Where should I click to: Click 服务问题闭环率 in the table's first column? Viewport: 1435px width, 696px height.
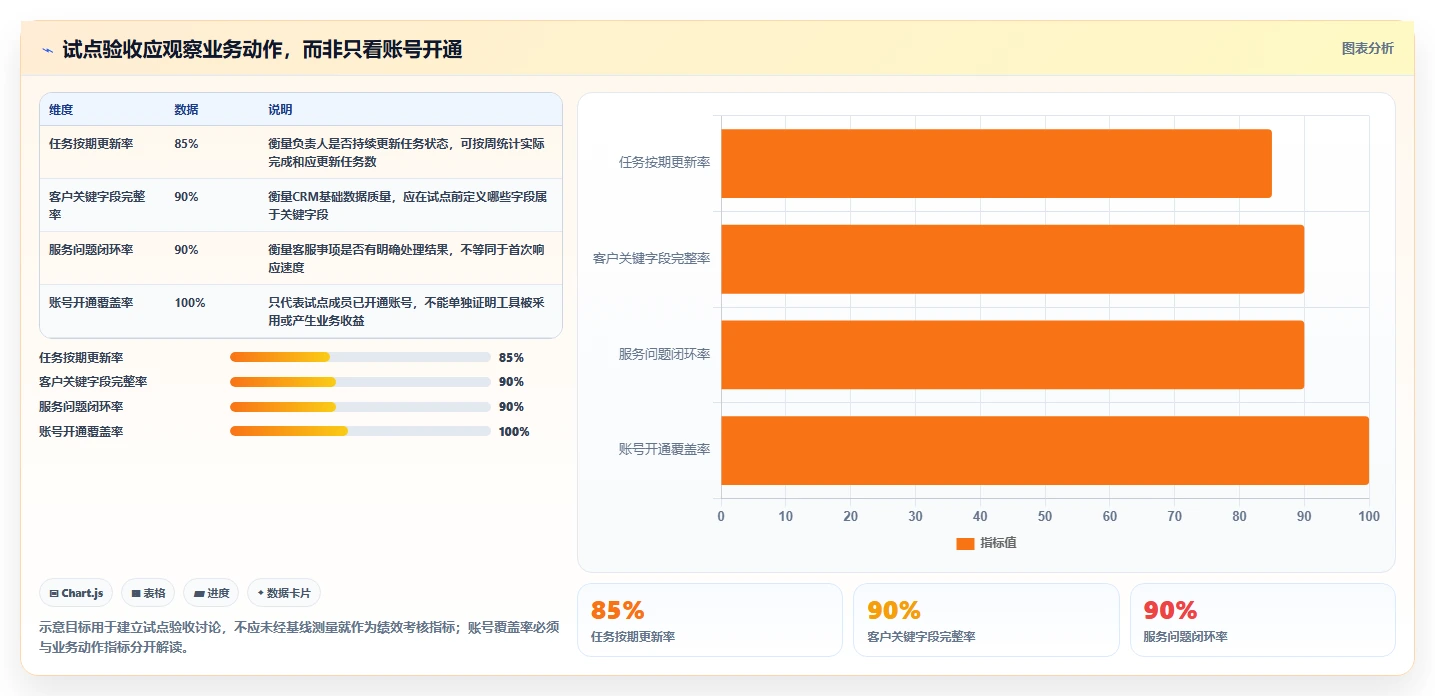[x=91, y=250]
